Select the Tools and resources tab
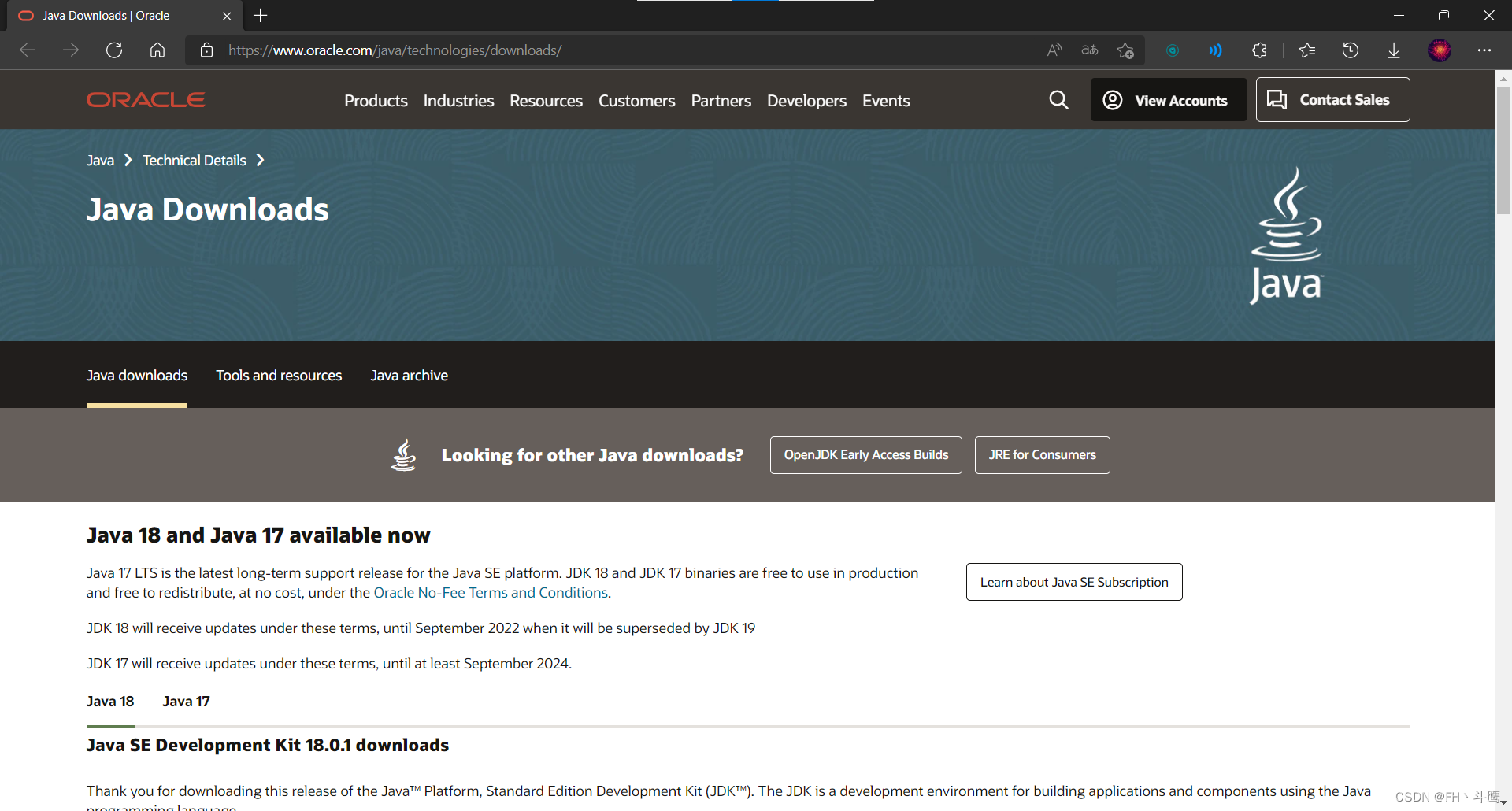The width and height of the screenshot is (1512, 811). coord(279,376)
